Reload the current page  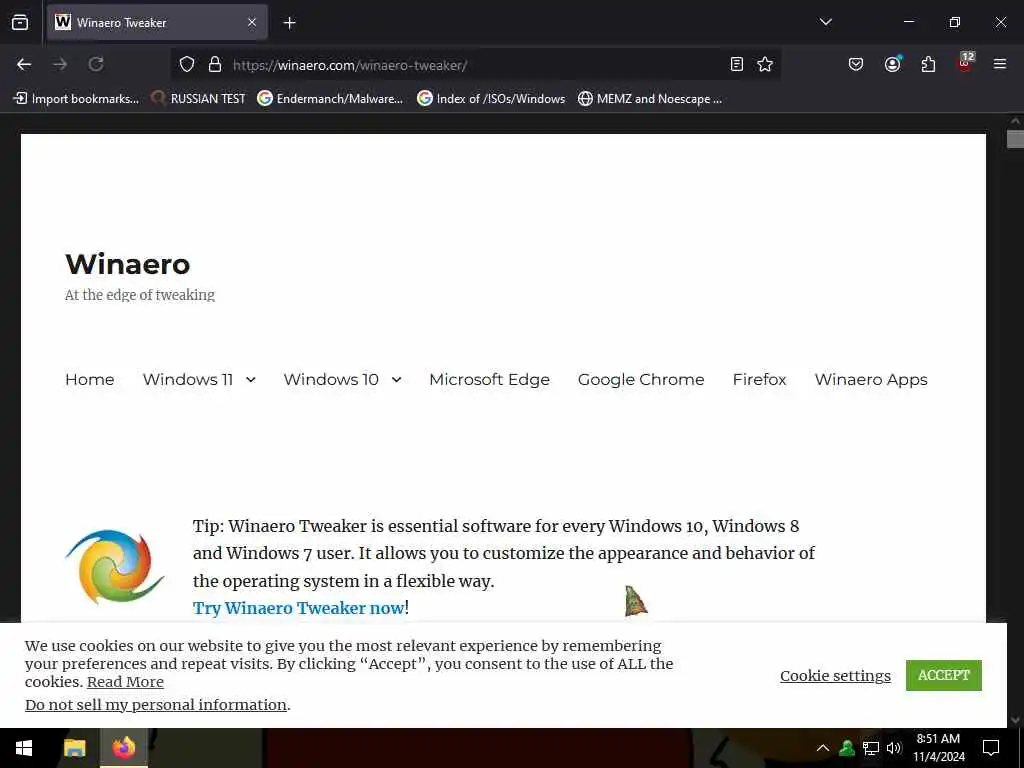pyautogui.click(x=96, y=64)
